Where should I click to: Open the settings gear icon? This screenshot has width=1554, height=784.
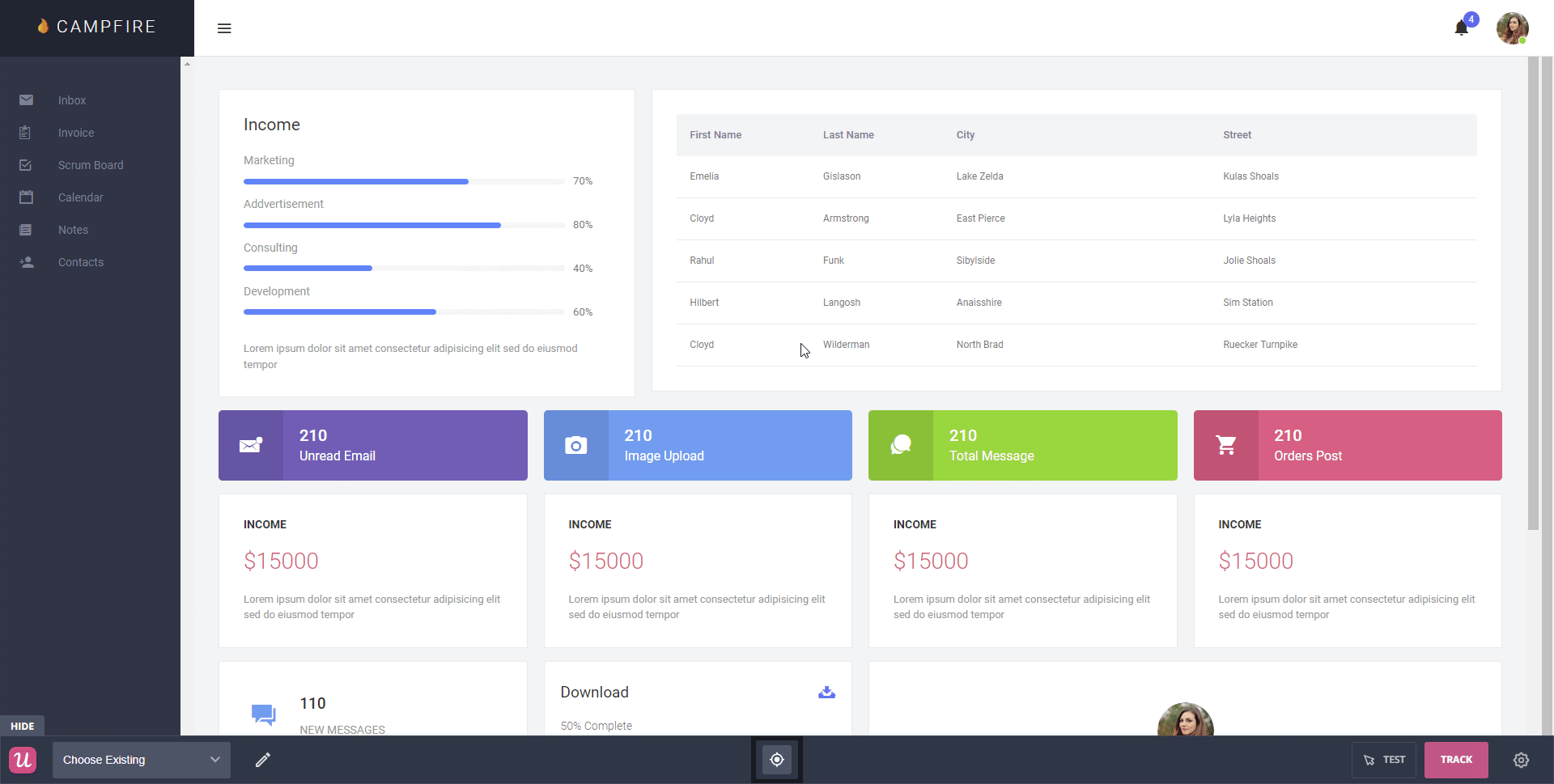tap(1521, 760)
